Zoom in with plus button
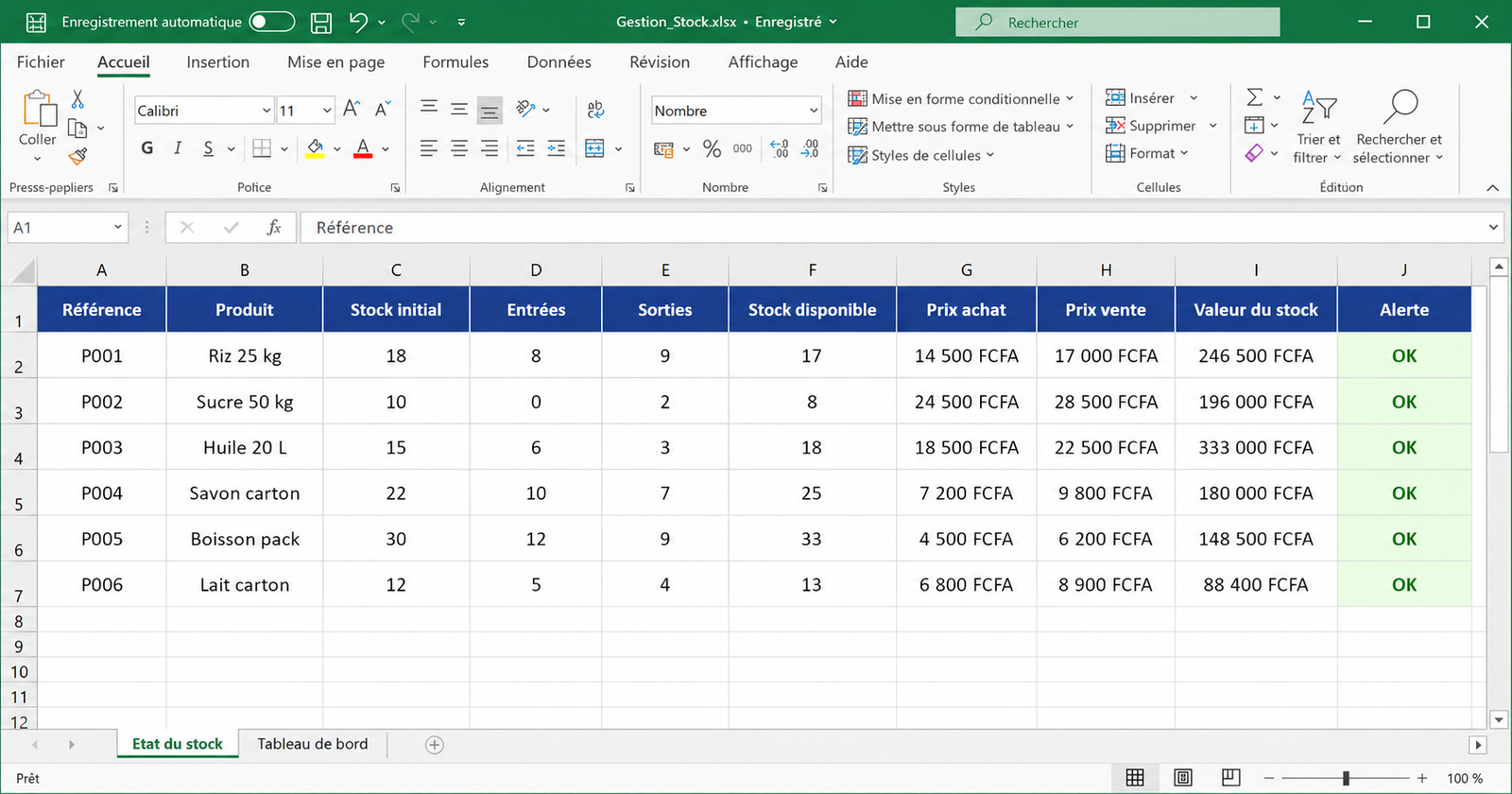Screen dimensions: 1512x794 [1421, 778]
